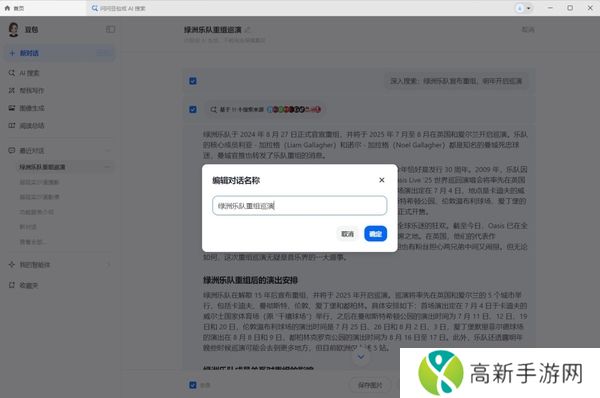Image resolution: width=600 pixels, height=398 pixels.
Task: Click the 保存图片 save image button
Action: pos(370,385)
